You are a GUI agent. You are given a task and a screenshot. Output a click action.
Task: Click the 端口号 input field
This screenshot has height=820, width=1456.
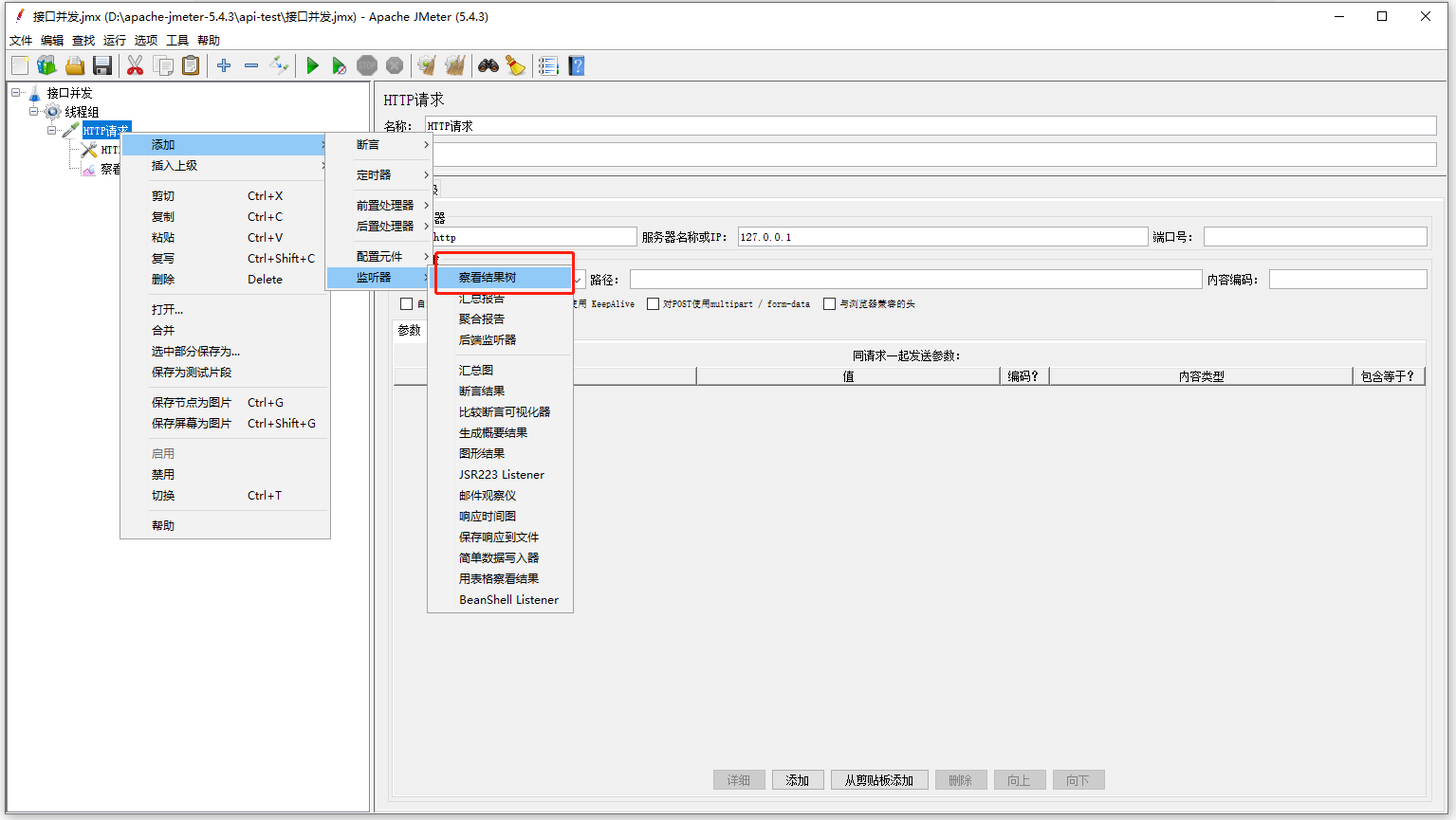1316,237
